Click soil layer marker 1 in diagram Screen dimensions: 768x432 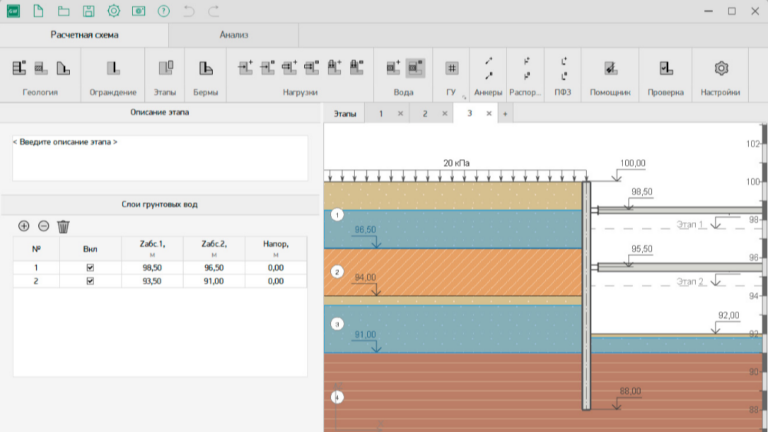click(337, 215)
